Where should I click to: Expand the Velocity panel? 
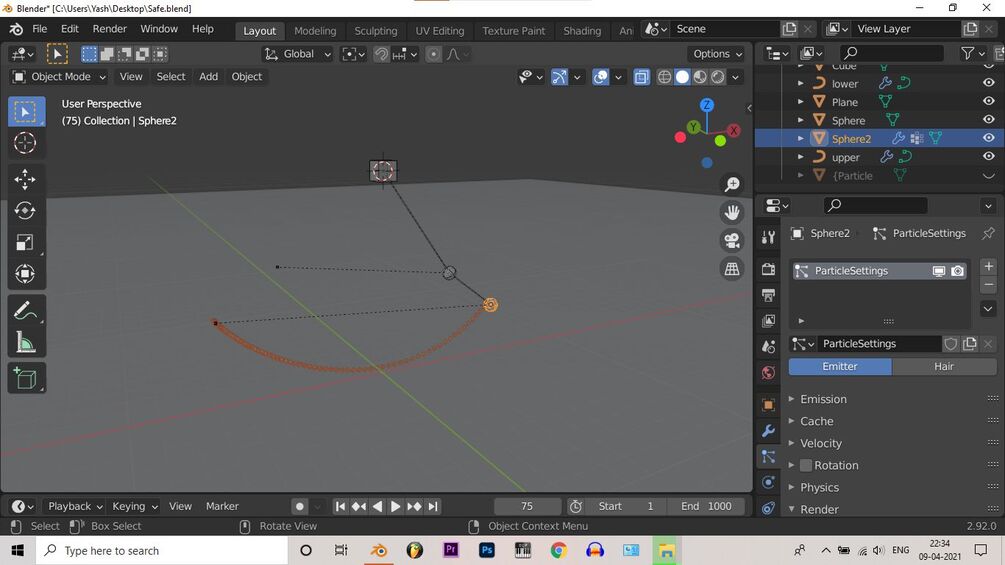[x=820, y=443]
